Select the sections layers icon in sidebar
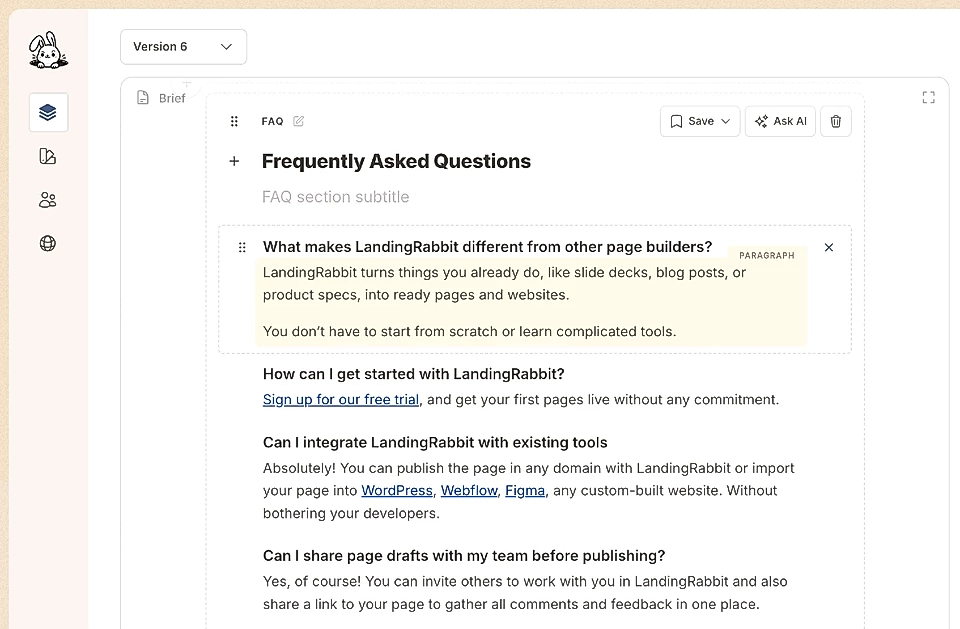Image resolution: width=960 pixels, height=629 pixels. pos(47,112)
